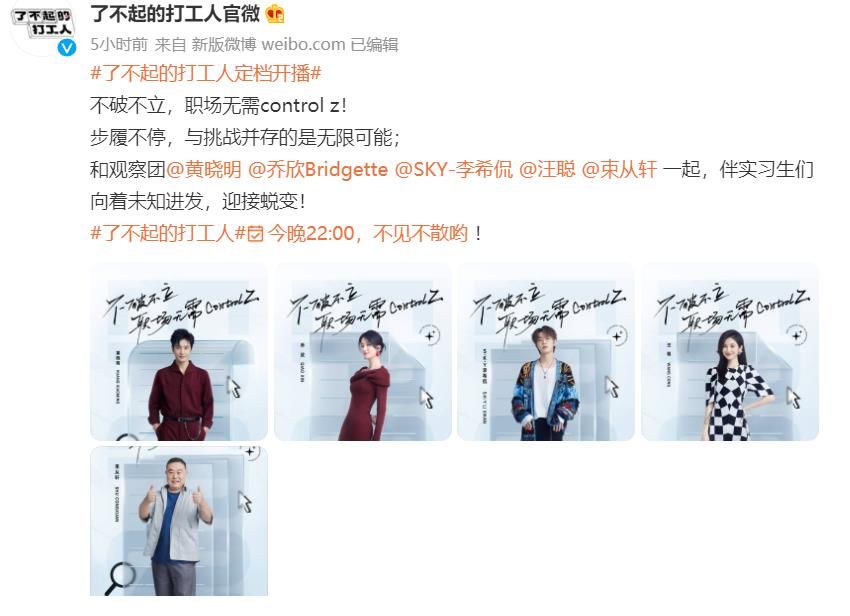Open the mention @汪聪

[x=547, y=170]
